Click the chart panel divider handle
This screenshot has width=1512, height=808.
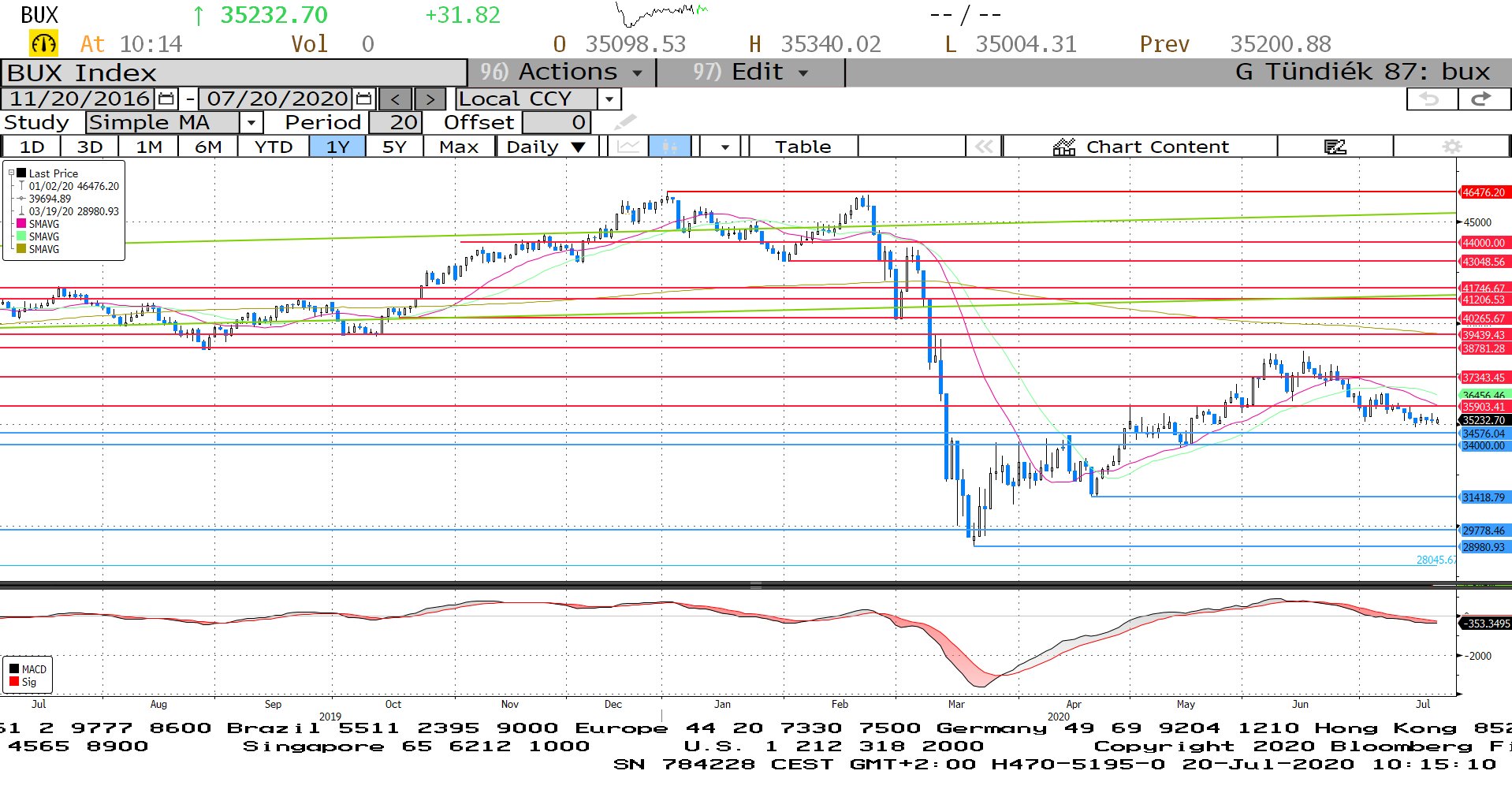755,585
